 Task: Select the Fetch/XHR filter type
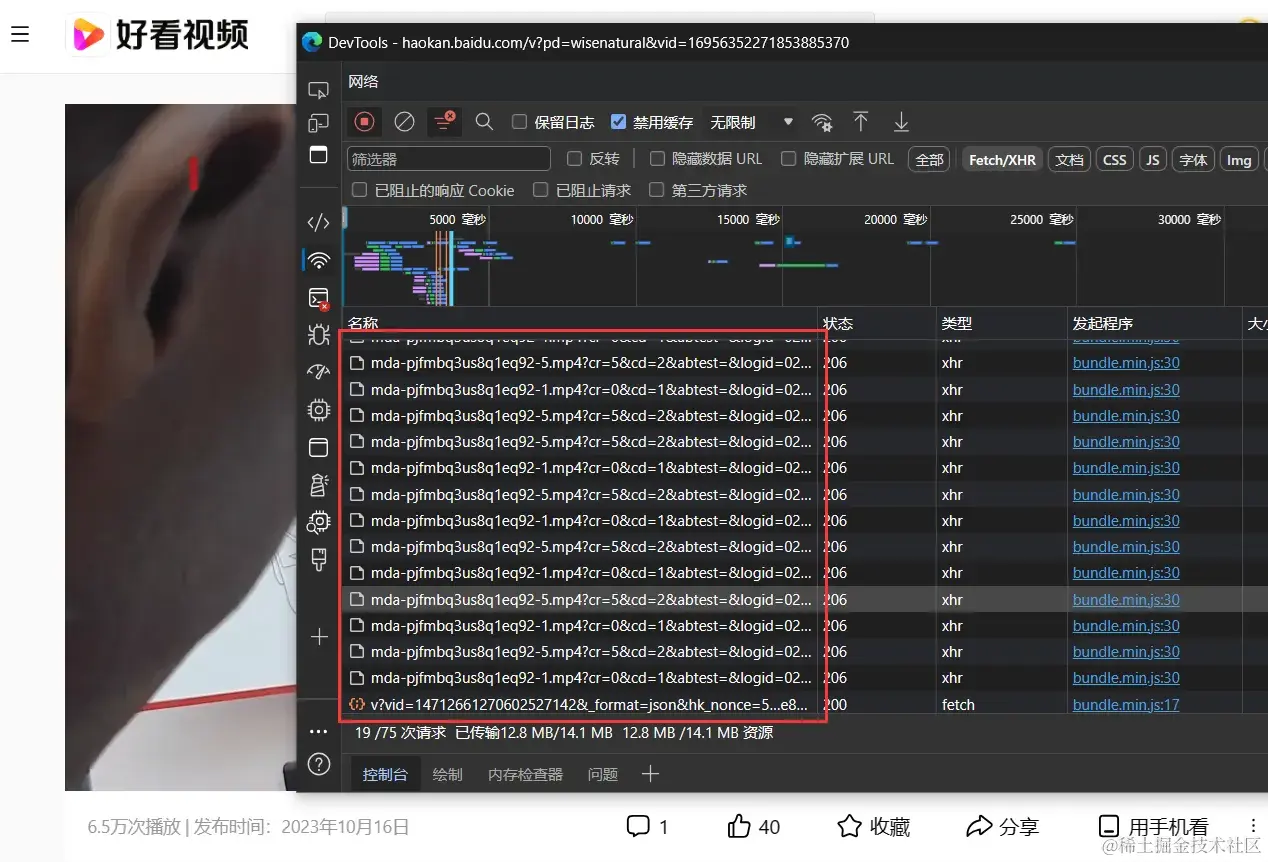[x=1003, y=159]
